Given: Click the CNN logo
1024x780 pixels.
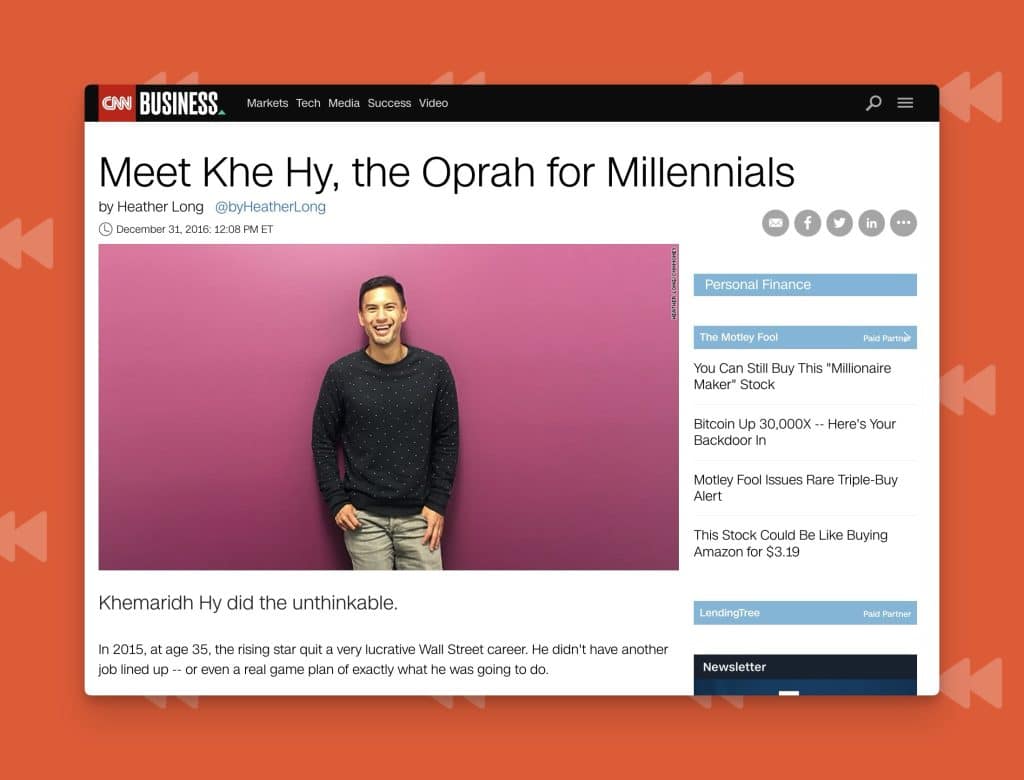Looking at the screenshot, I should point(117,103).
